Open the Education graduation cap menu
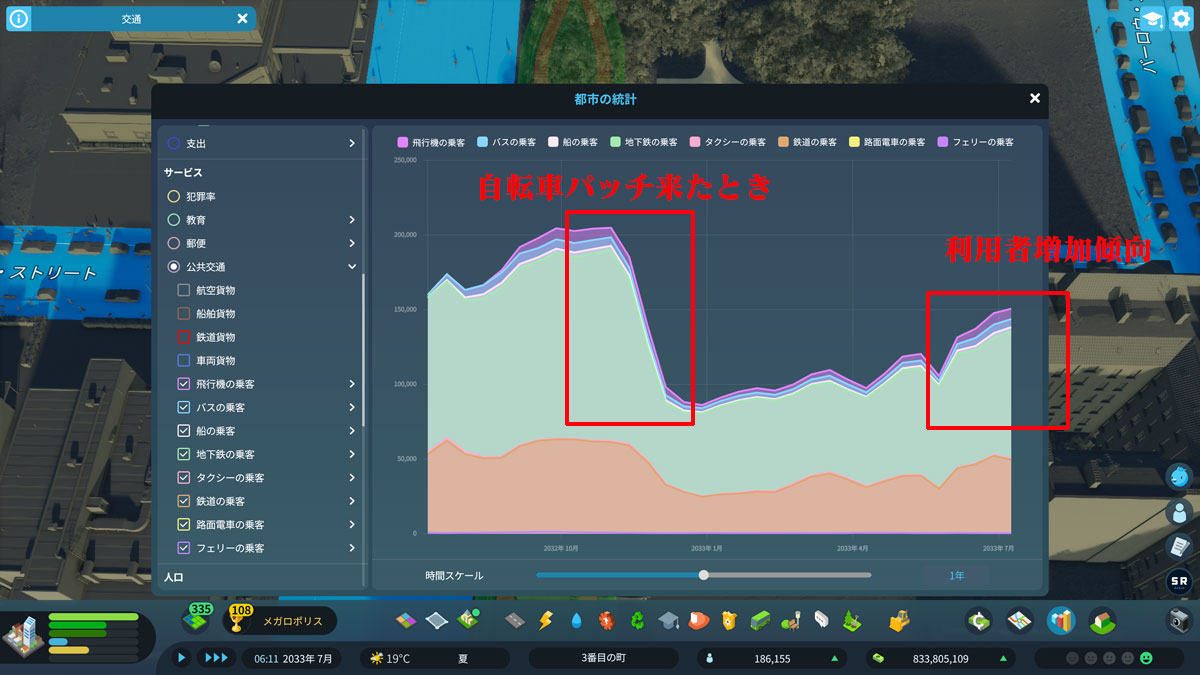 (667, 621)
